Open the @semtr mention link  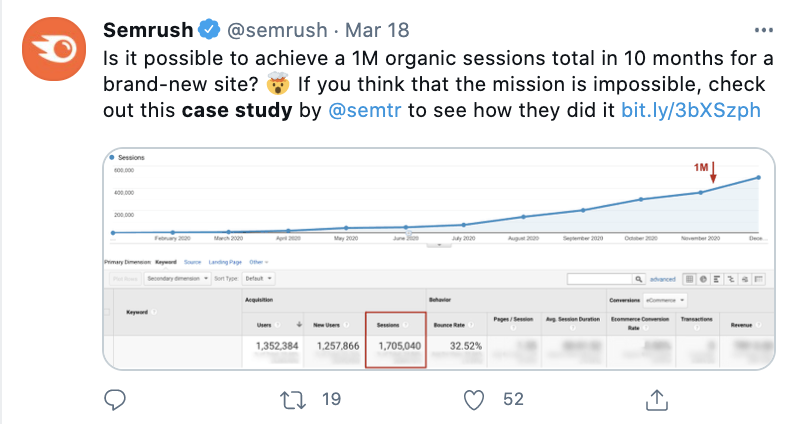point(364,110)
